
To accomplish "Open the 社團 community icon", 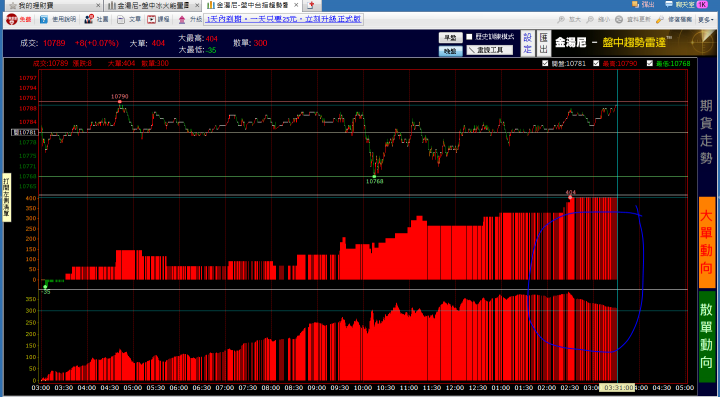I will pyautogui.click(x=89, y=20).
